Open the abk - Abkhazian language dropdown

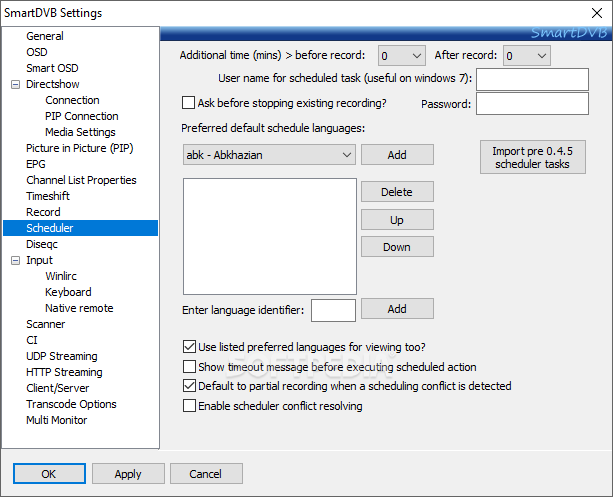[x=269, y=155]
